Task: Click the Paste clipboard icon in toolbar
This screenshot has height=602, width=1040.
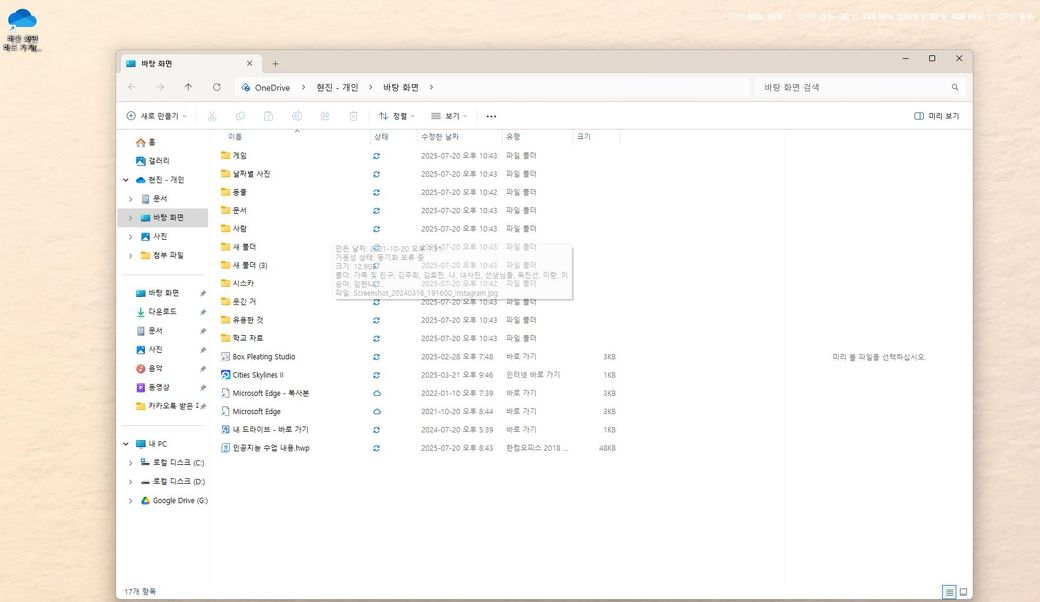Action: pos(269,116)
